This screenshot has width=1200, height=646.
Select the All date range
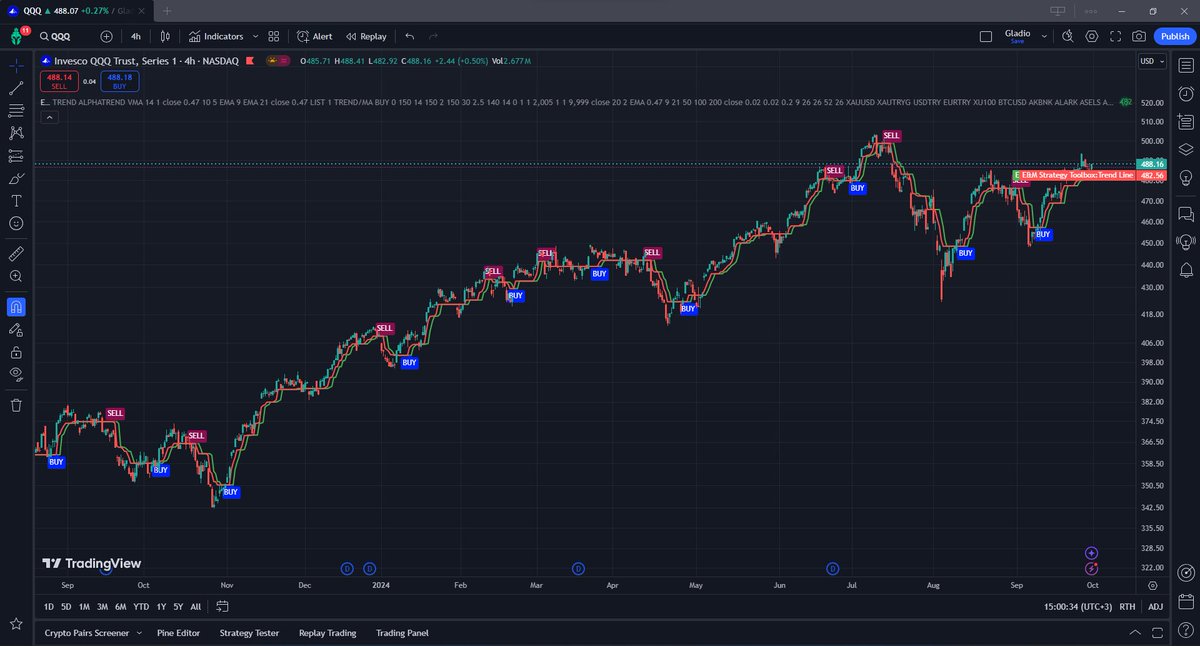tap(195, 607)
